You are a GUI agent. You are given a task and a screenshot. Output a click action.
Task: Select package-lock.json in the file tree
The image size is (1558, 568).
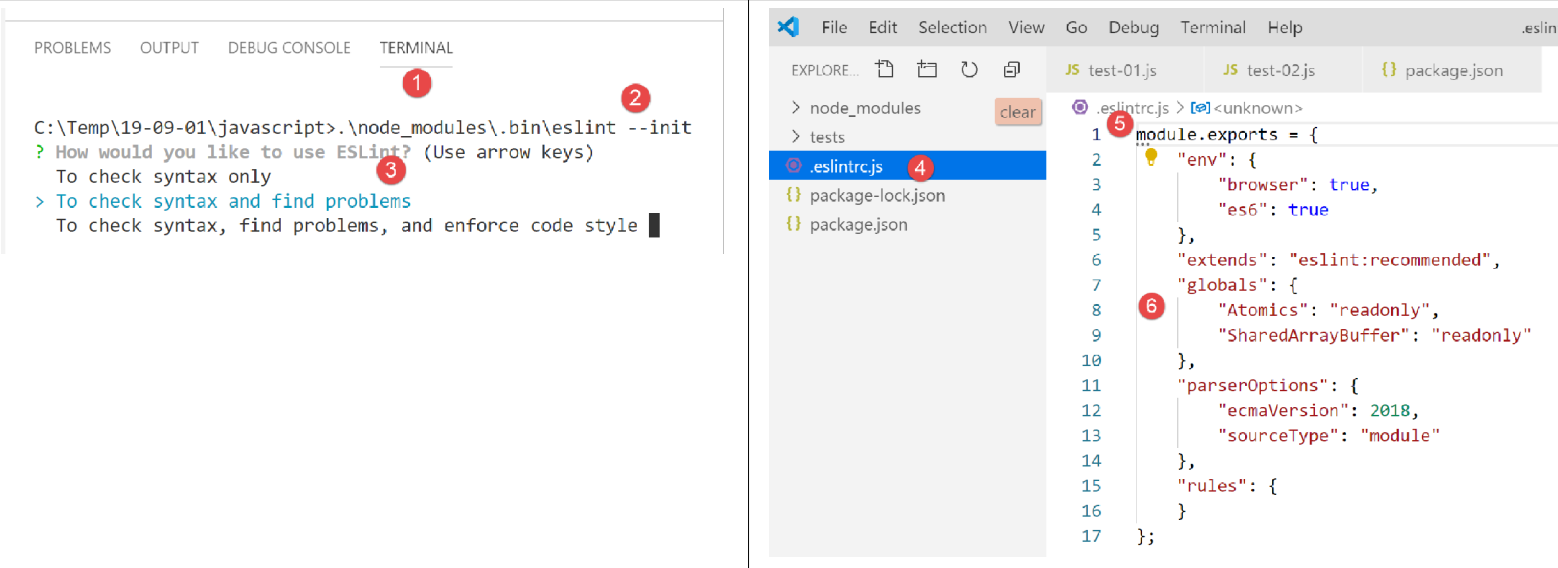tap(876, 196)
